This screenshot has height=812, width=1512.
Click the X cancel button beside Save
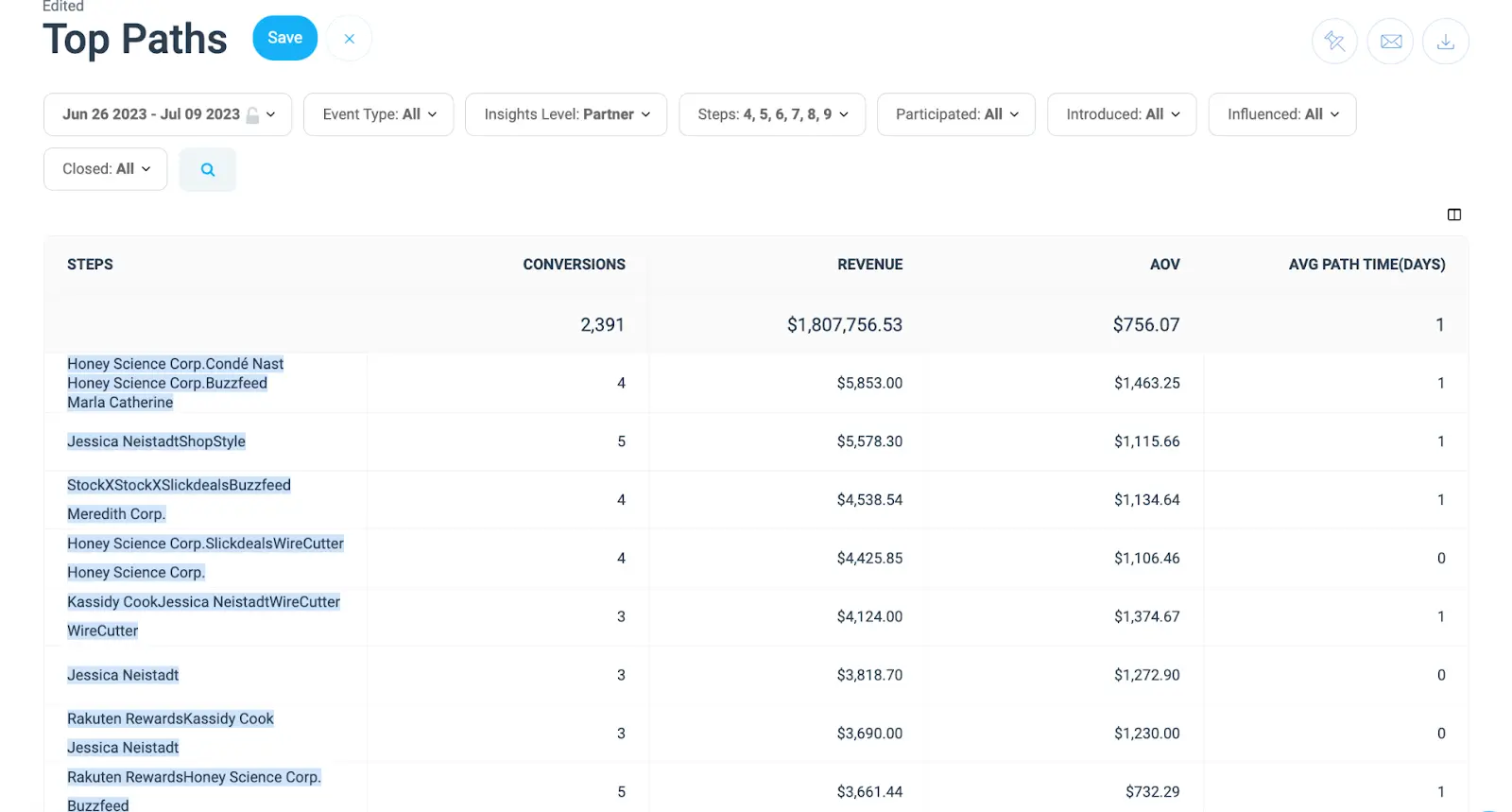[350, 39]
